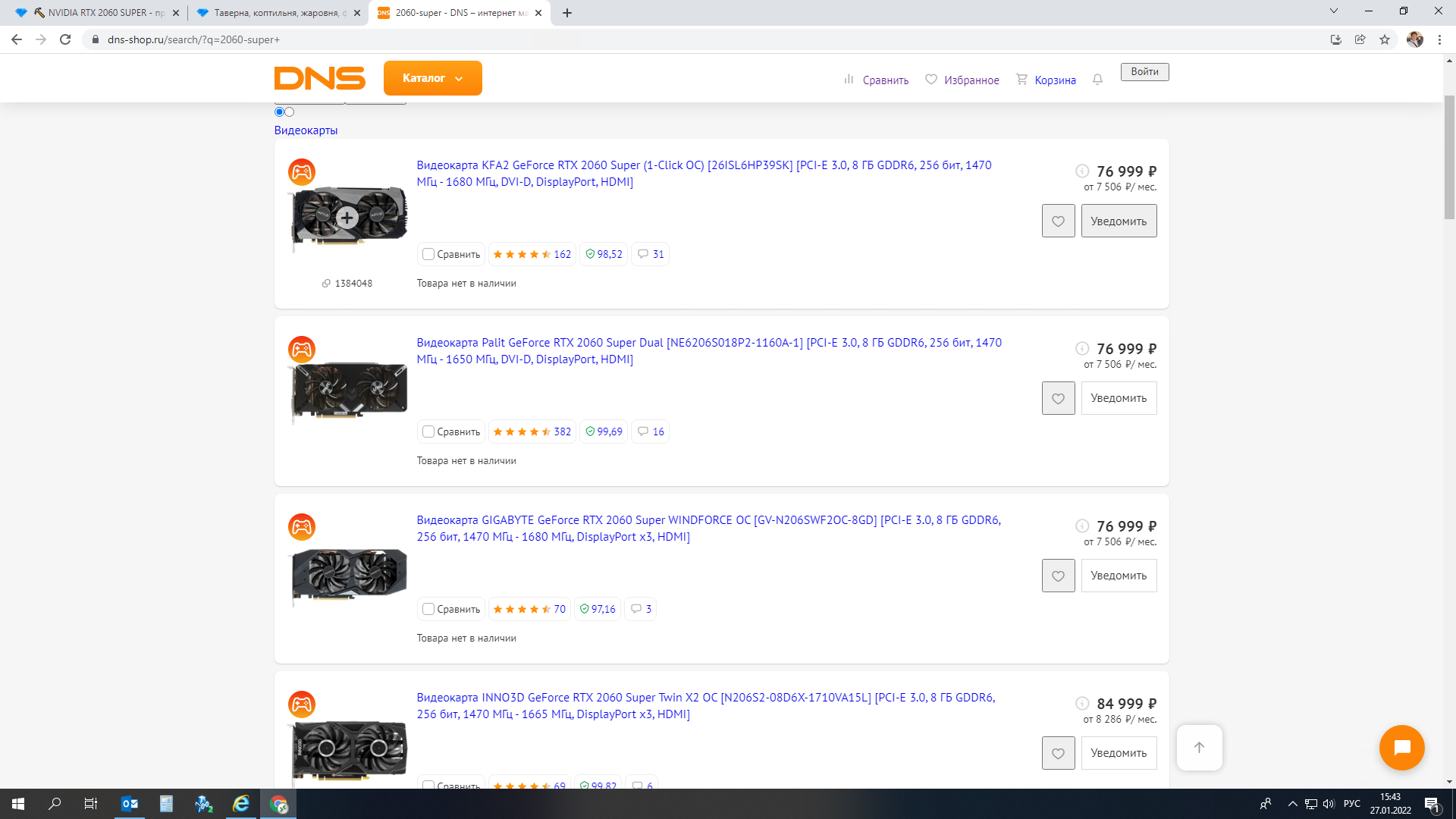The image size is (1456, 819).
Task: Check Сравнить for KFA2 RTX 2060 Super
Action: (x=428, y=254)
